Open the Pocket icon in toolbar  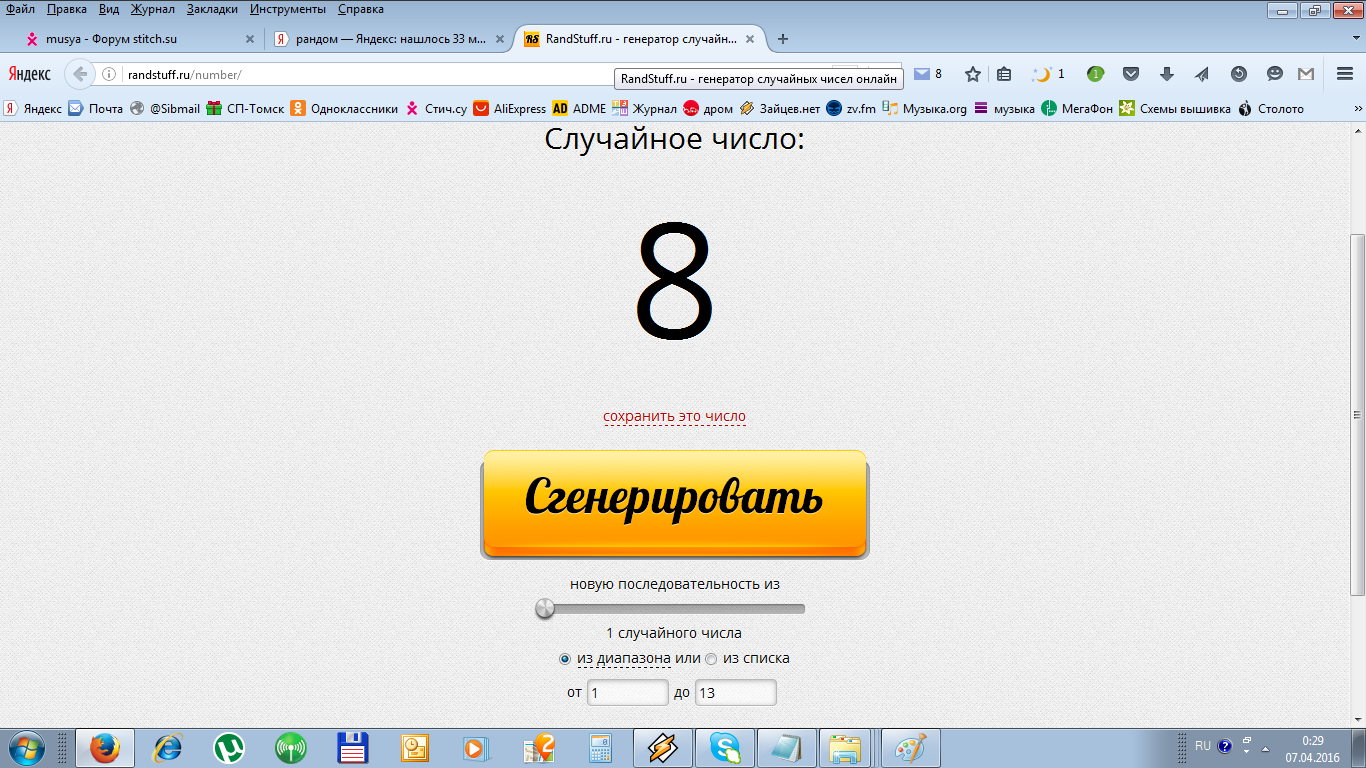click(x=1131, y=74)
